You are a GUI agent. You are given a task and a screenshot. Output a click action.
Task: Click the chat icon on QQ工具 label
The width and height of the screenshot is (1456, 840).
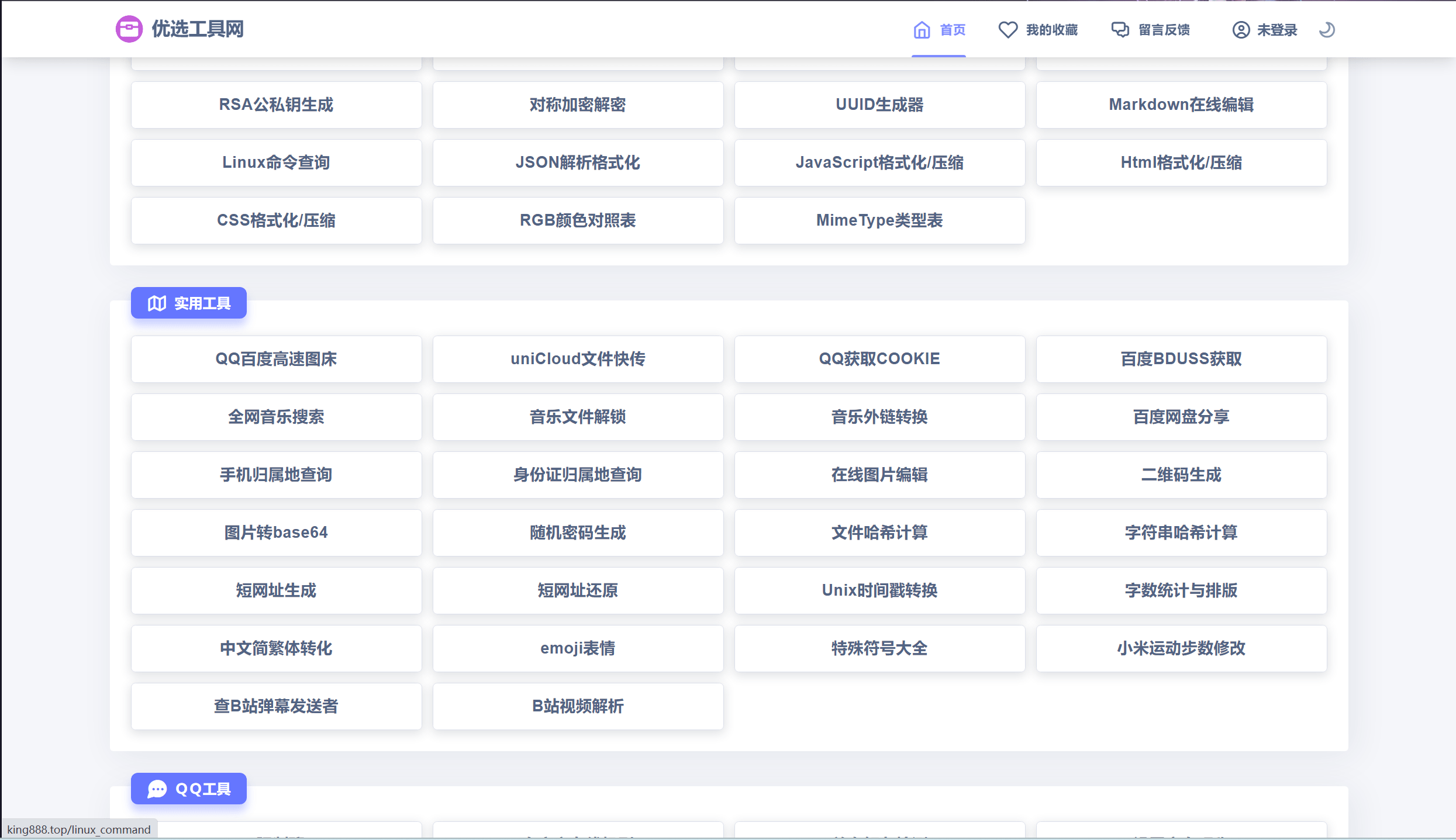157,789
